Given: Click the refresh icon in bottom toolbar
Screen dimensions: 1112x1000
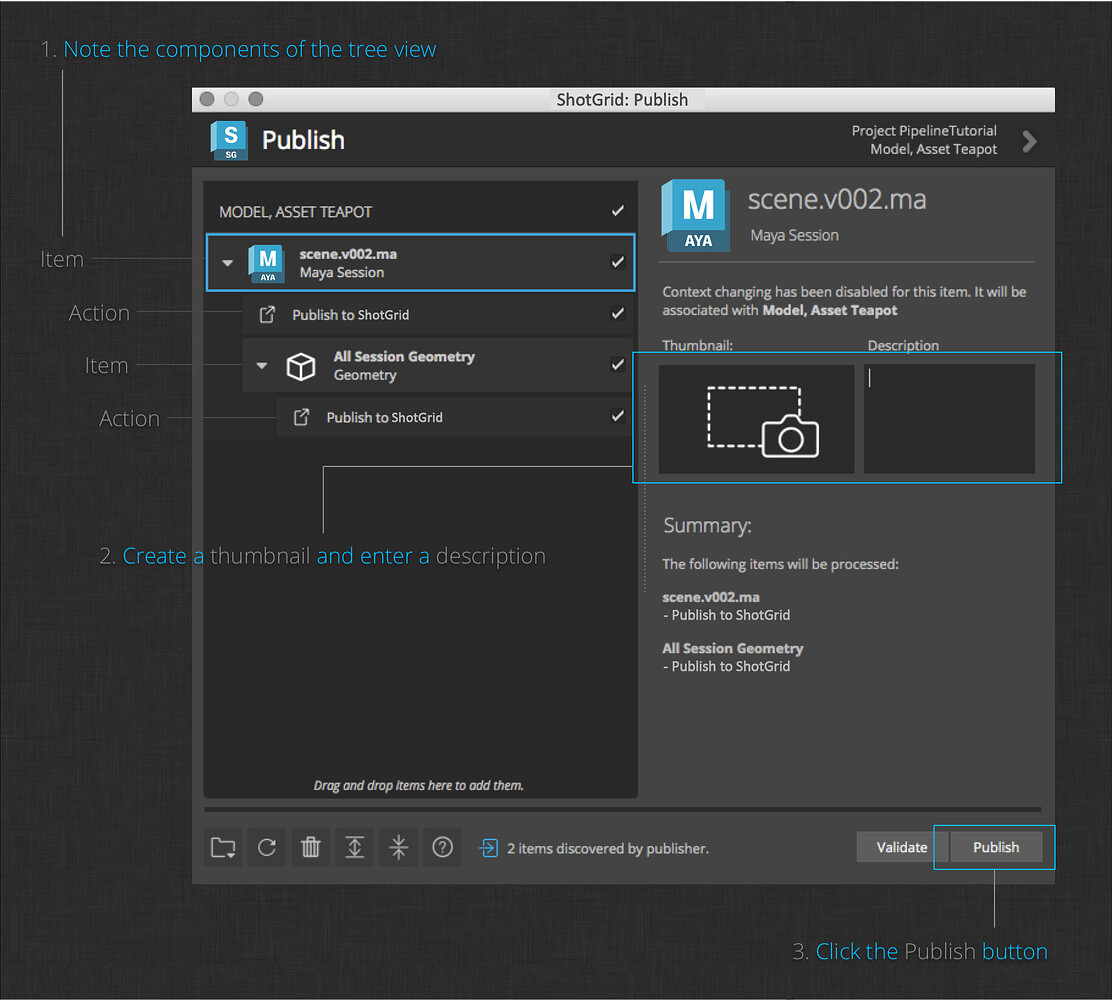Looking at the screenshot, I should [267, 848].
